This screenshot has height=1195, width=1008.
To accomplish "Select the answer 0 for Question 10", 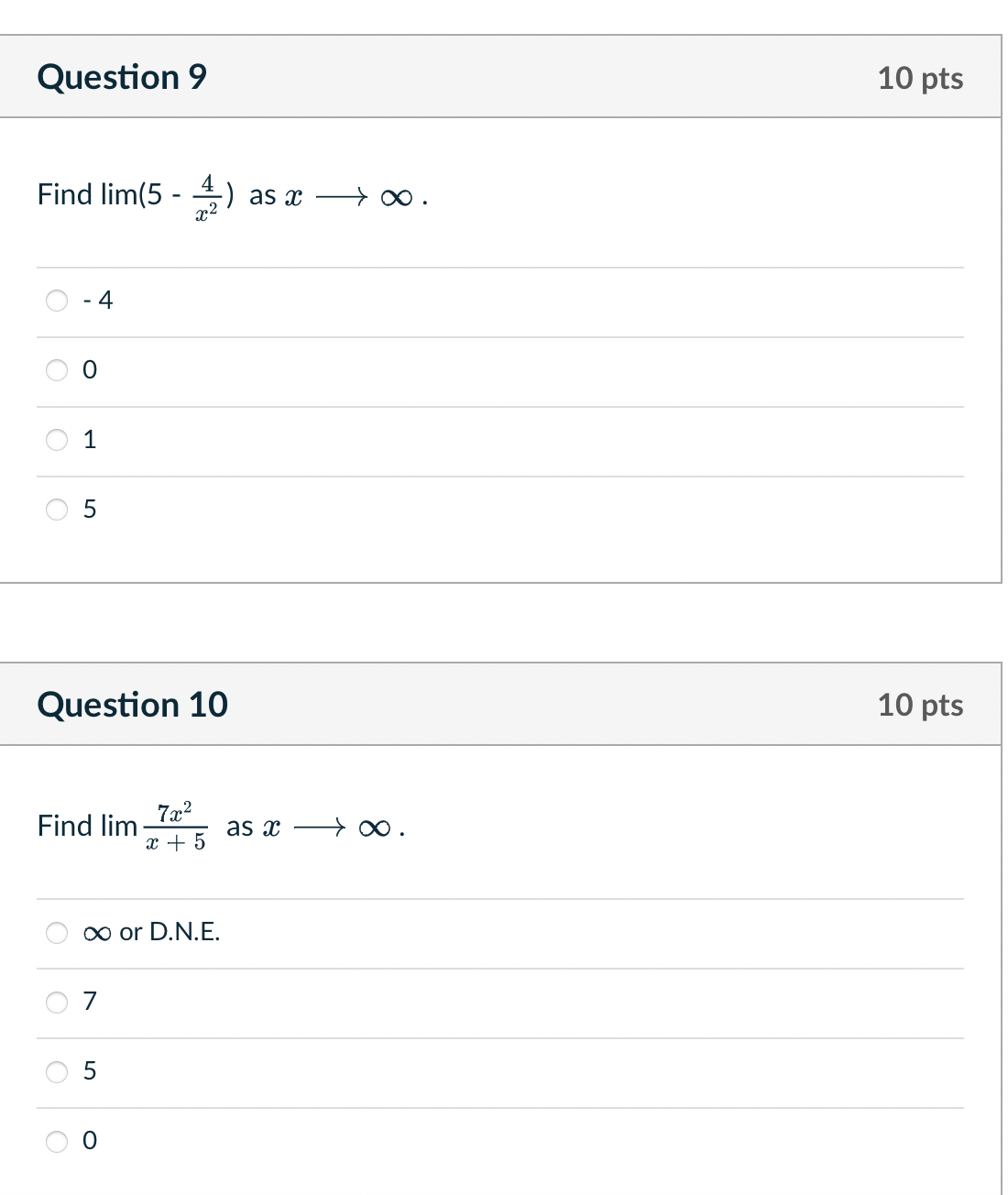I will (x=57, y=1142).
